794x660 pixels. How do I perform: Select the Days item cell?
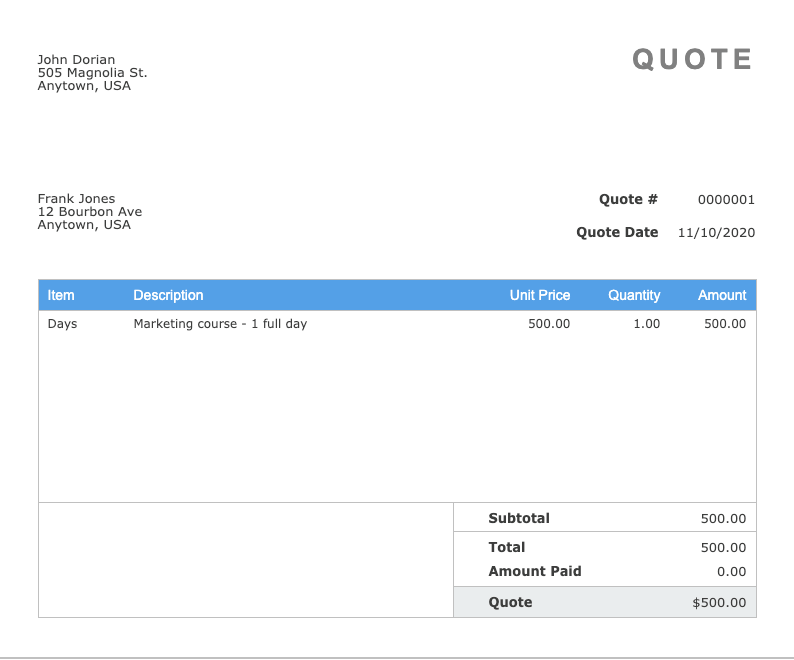pyautogui.click(x=62, y=324)
